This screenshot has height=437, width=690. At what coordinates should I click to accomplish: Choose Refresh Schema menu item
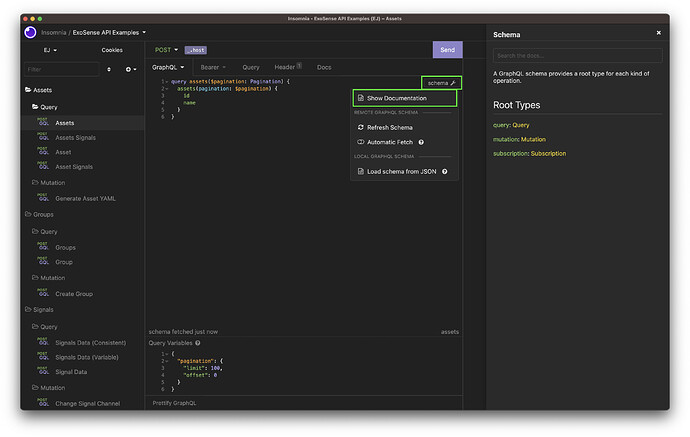[404, 127]
